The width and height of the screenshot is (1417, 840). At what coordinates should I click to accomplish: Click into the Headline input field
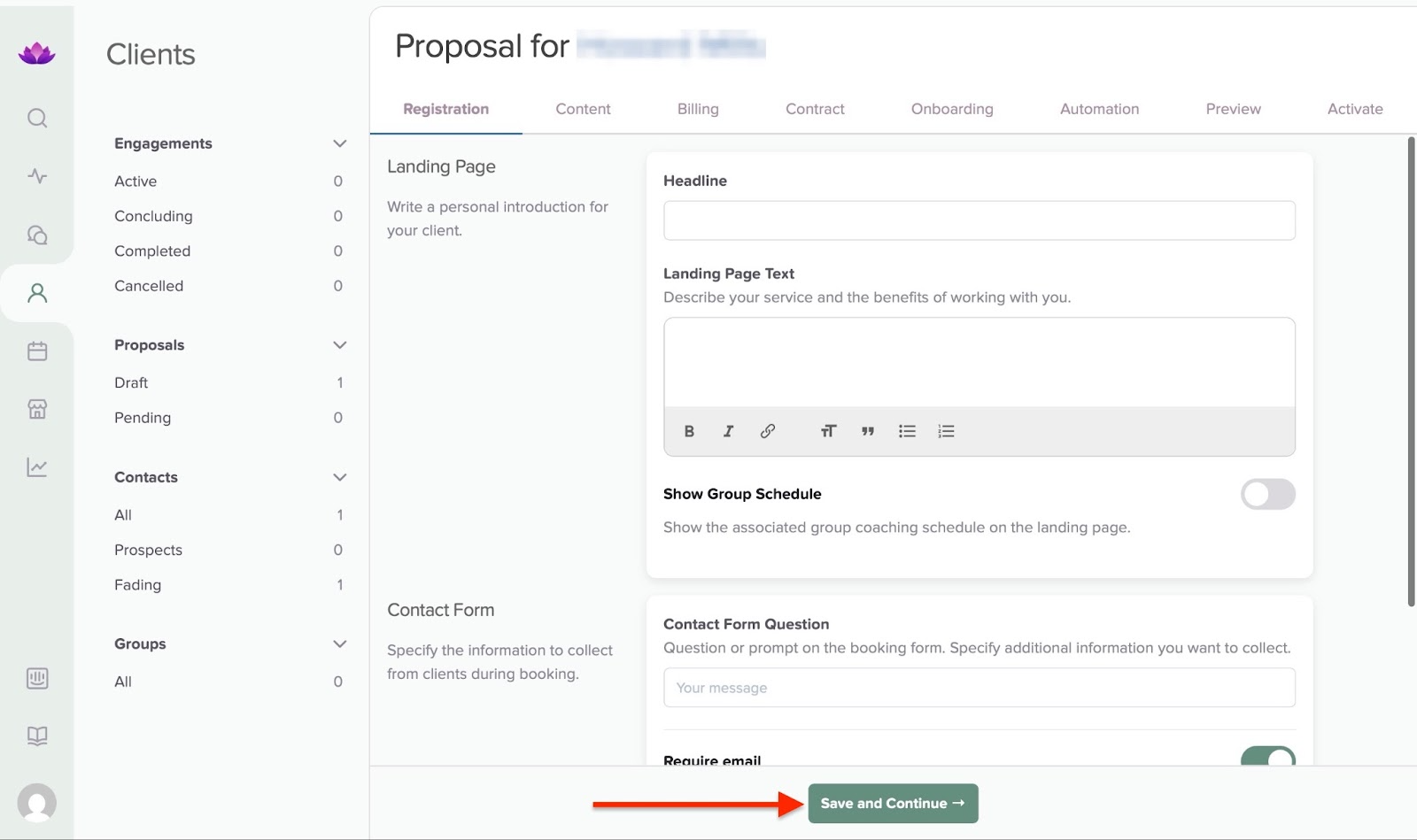click(980, 220)
